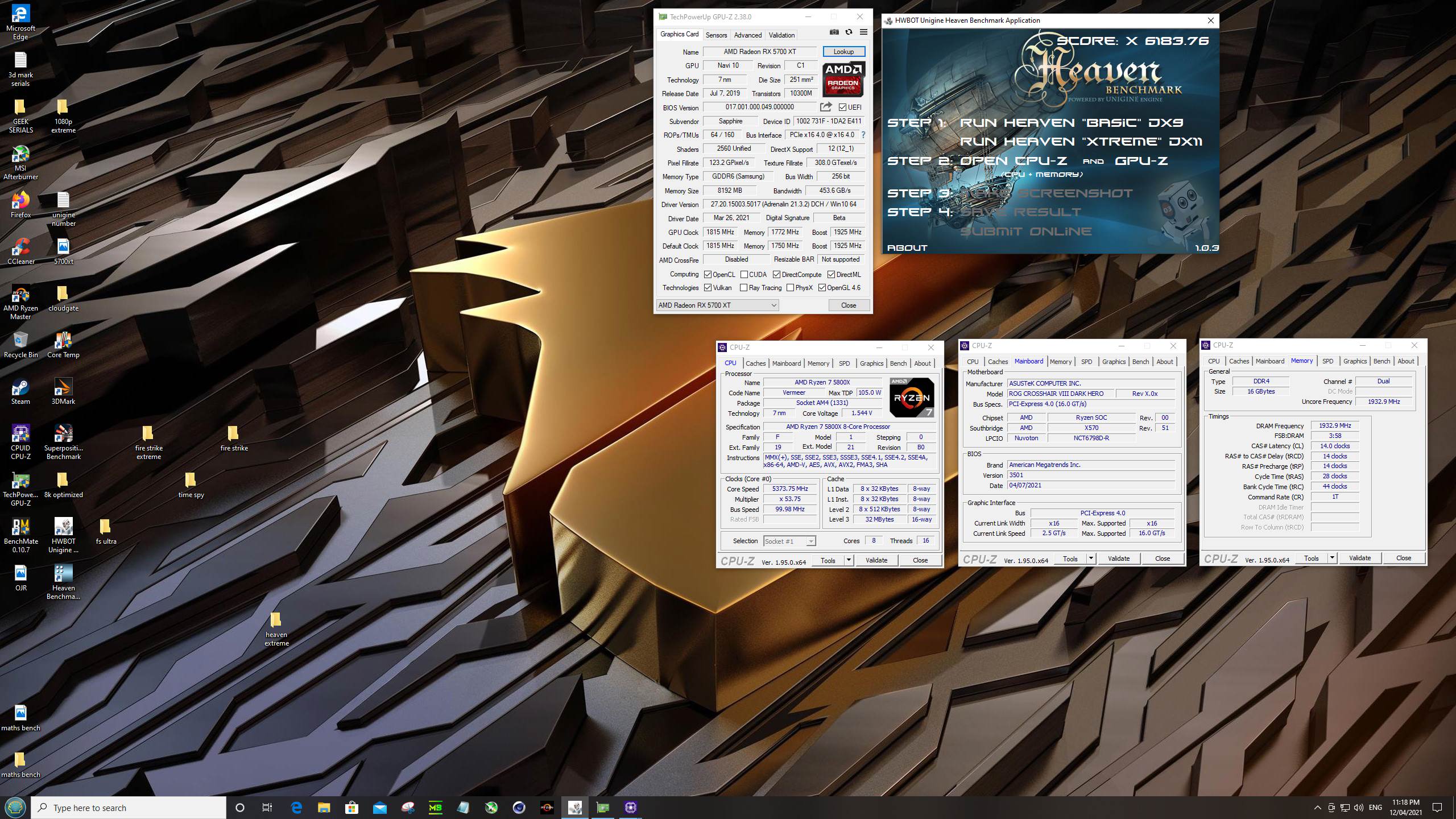Open Core Temp desktop icon

coord(63,345)
